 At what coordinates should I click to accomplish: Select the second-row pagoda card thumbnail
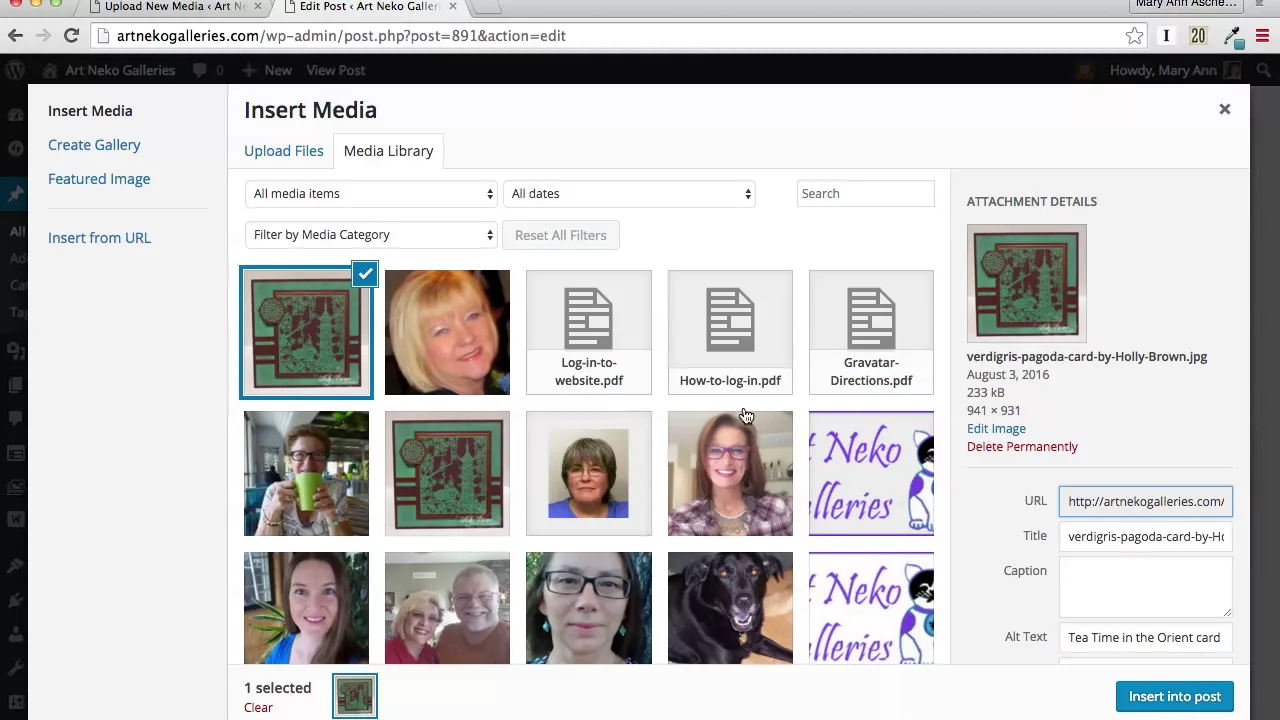pos(447,473)
